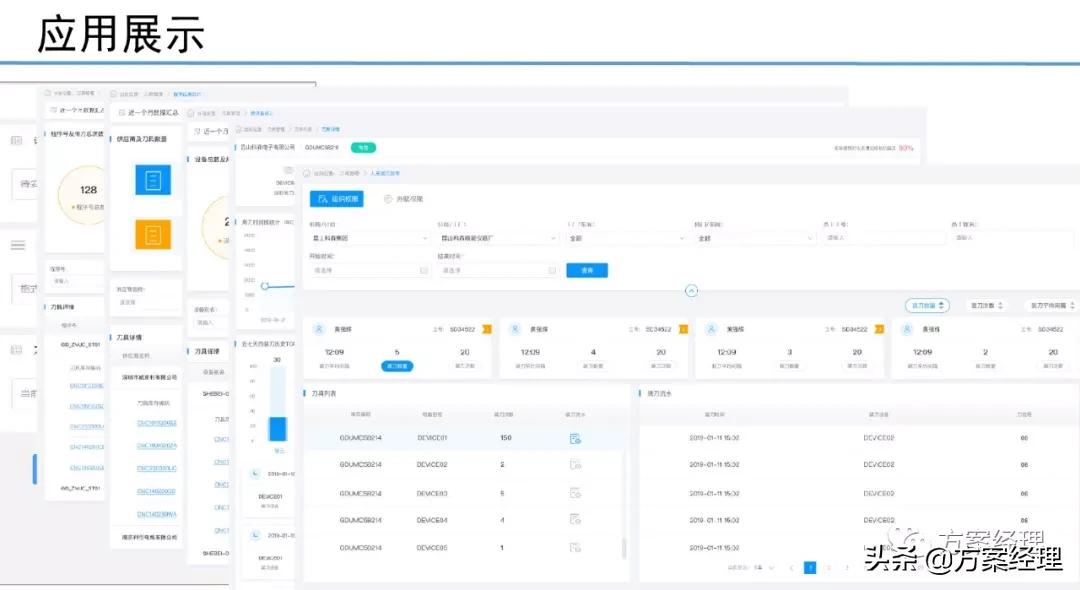Image resolution: width=1080 pixels, height=590 pixels.
Task: Open tool-change log icon for DEVICE02 row
Action: 575,465
